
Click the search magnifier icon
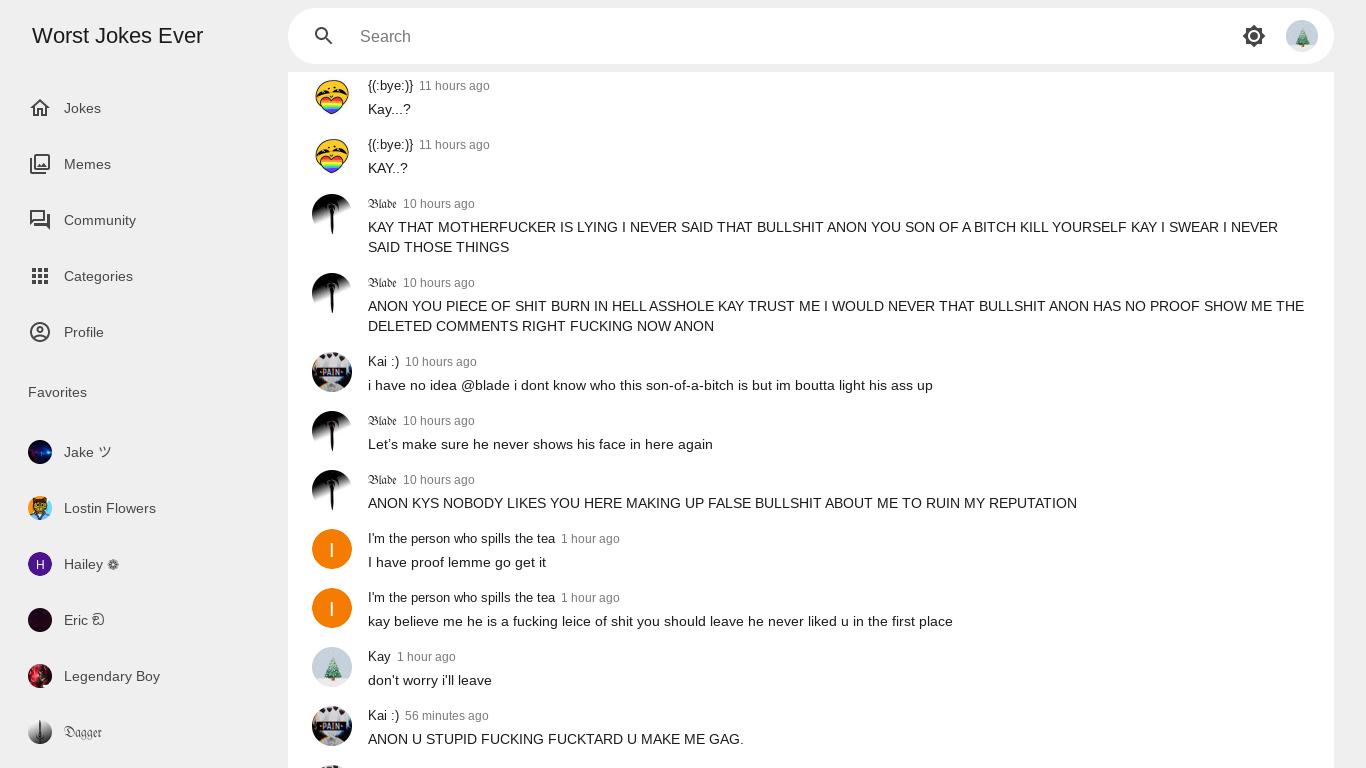(323, 36)
